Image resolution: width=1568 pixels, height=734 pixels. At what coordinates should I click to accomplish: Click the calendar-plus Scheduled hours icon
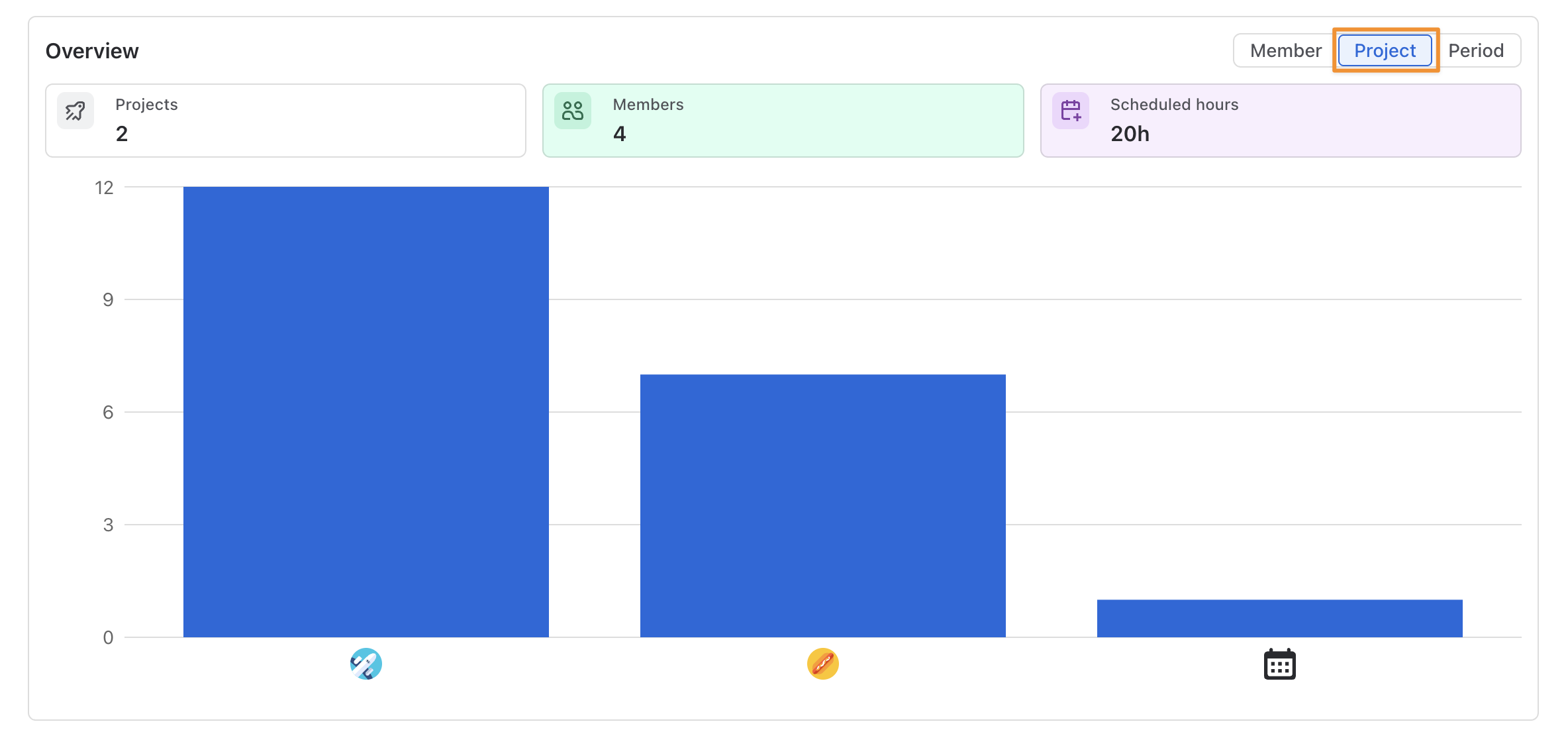1071,111
